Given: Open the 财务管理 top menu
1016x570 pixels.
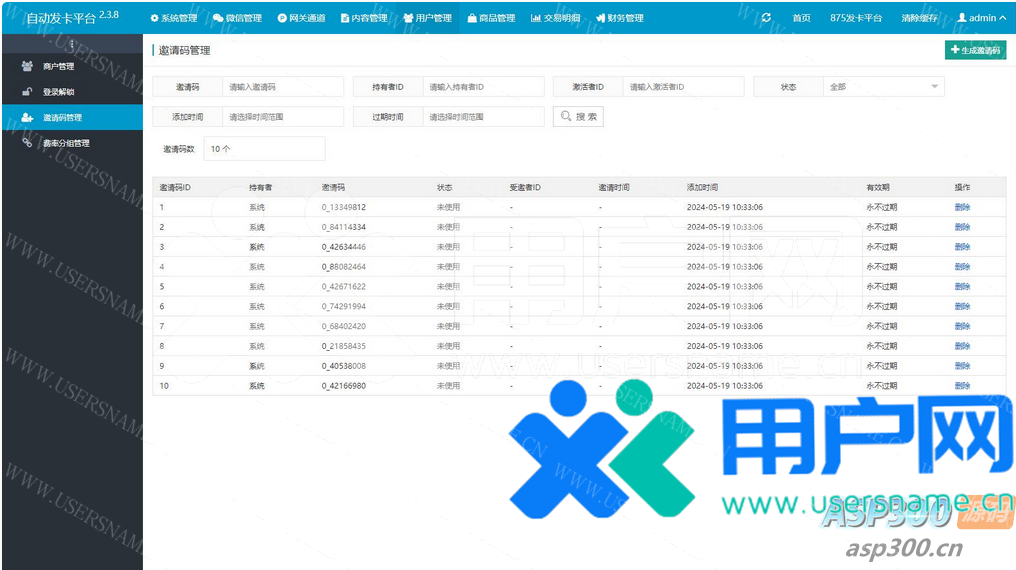Looking at the screenshot, I should [x=619, y=18].
